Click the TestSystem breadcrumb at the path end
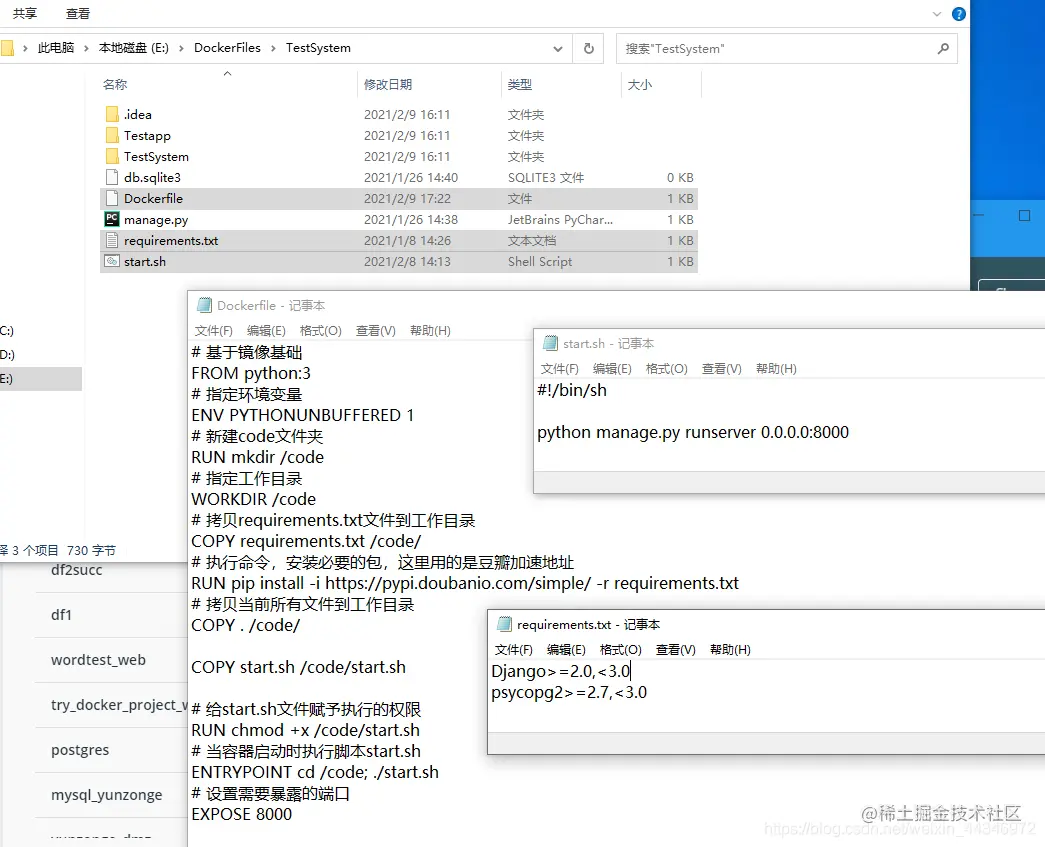 tap(318, 48)
